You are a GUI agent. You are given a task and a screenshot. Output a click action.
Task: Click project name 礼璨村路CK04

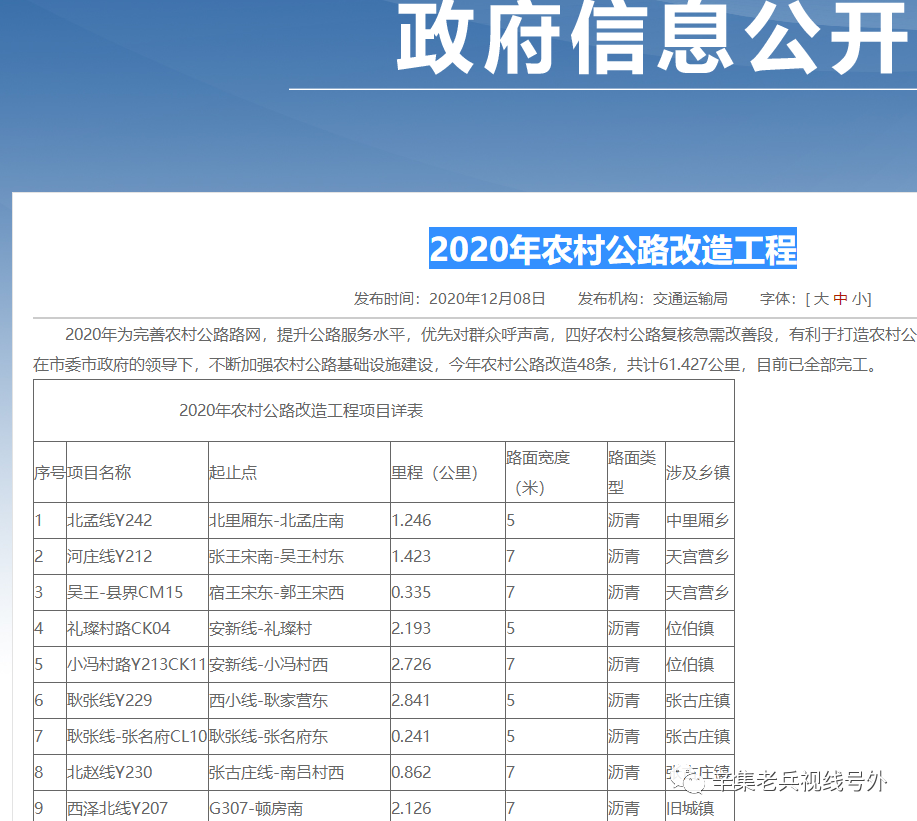(x=118, y=629)
